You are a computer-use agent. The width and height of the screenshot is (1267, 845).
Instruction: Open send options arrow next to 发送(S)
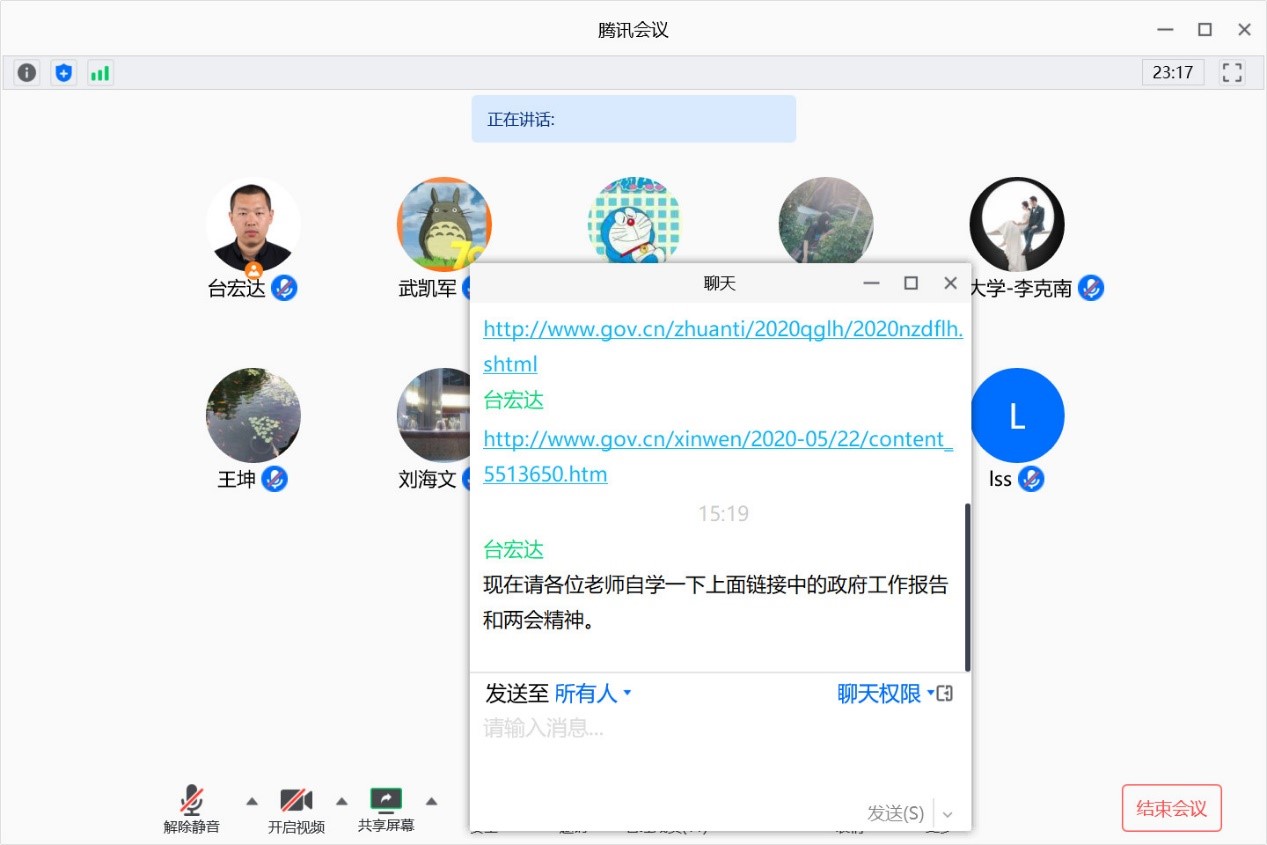(948, 814)
